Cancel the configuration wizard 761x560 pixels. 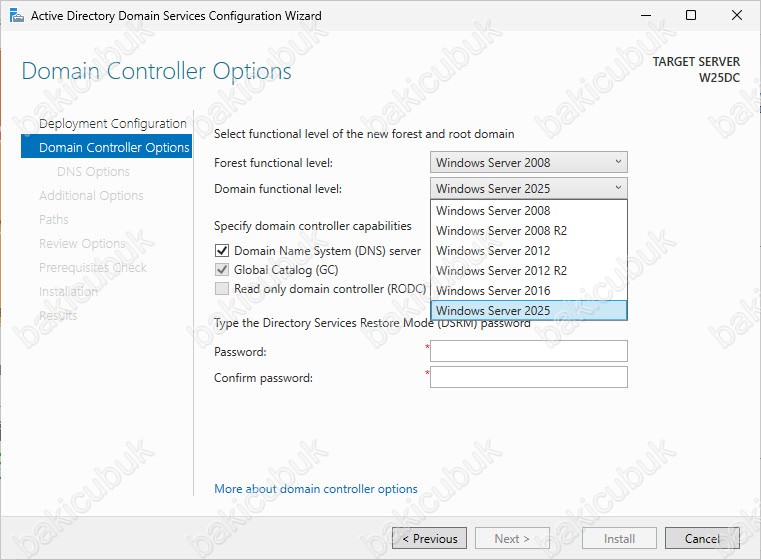click(x=702, y=538)
